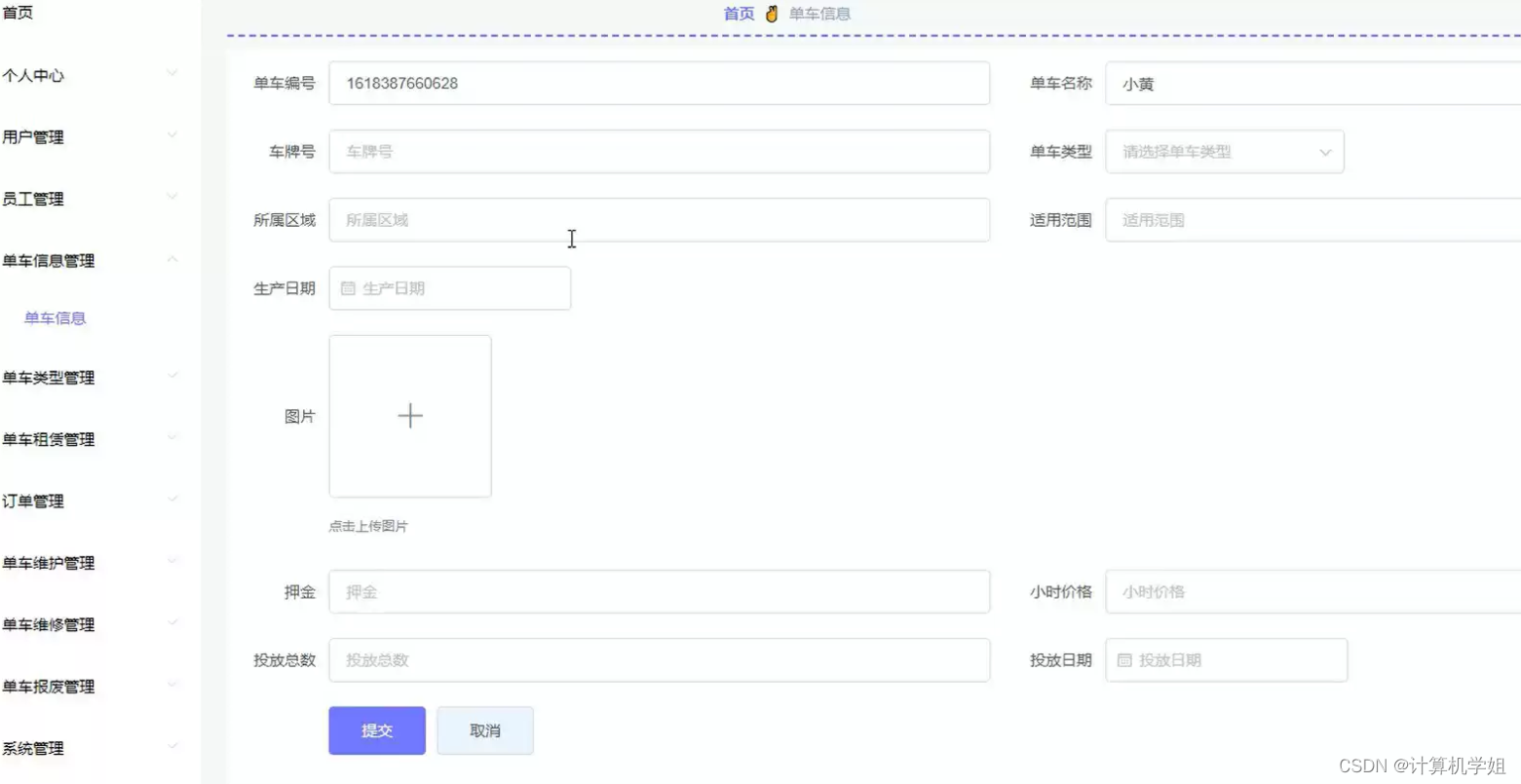Open 单车租赁管理 sidebar menu
This screenshot has width=1521, height=784.
point(49,439)
